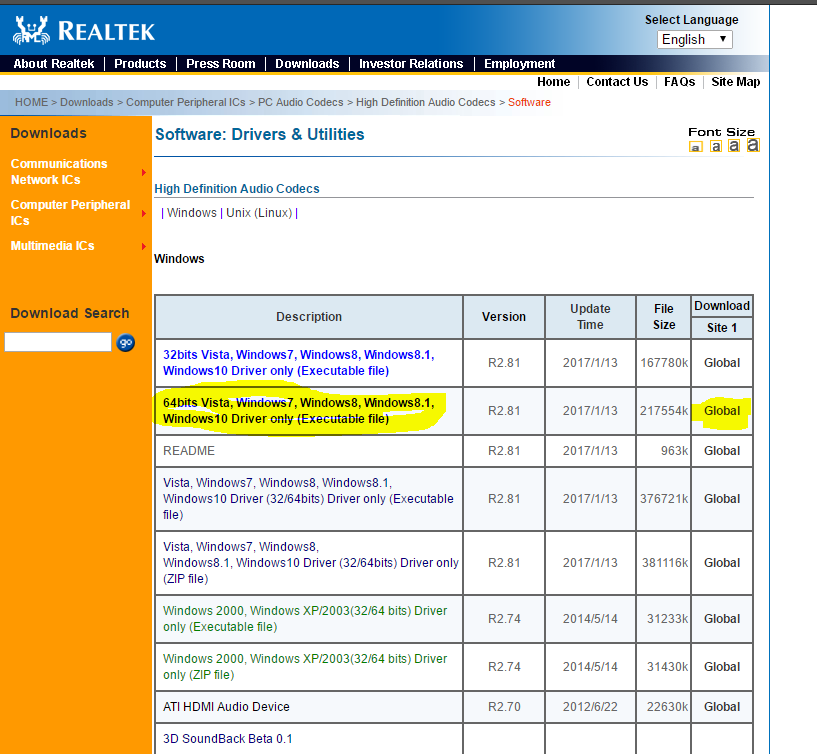Open the Site Map link
Image resolution: width=817 pixels, height=754 pixels.
coord(736,82)
